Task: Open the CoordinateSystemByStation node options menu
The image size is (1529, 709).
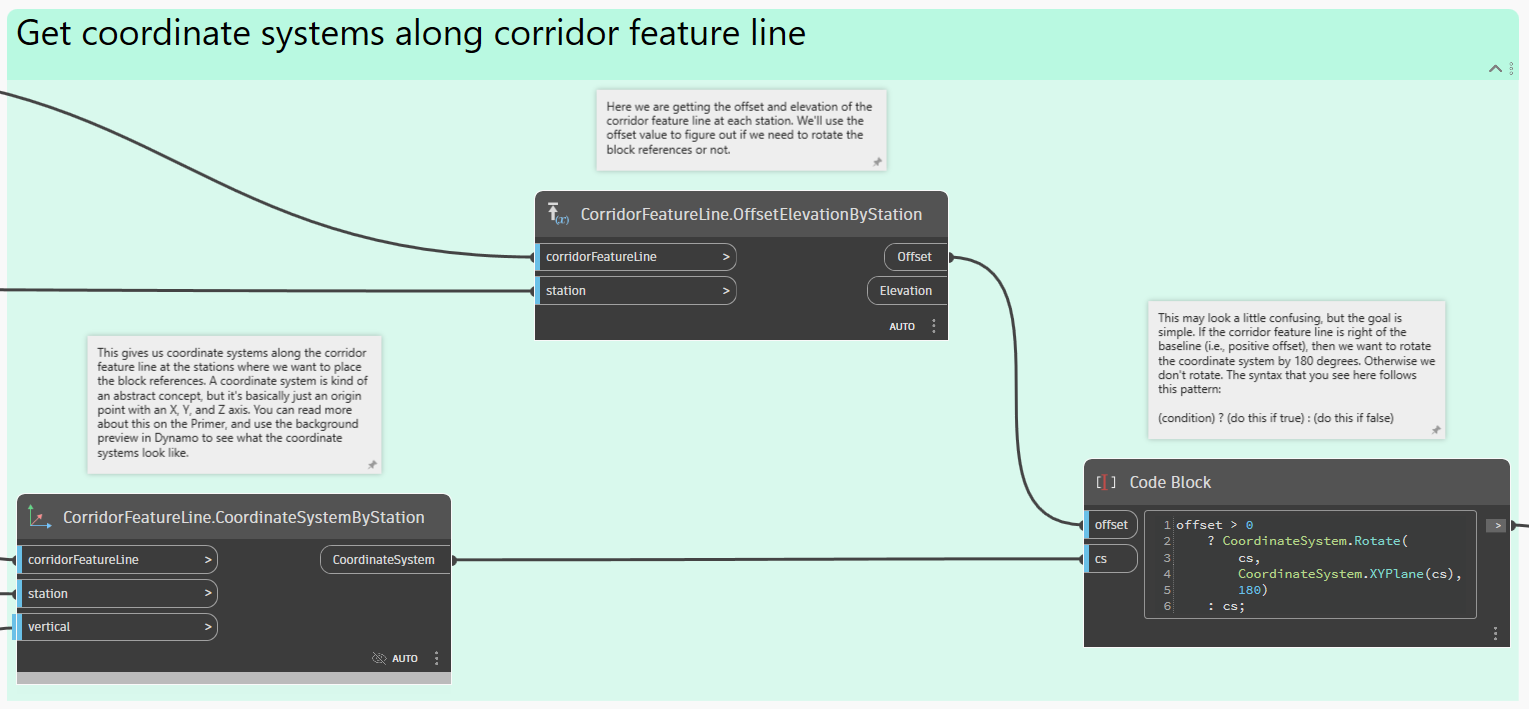Action: 437,658
